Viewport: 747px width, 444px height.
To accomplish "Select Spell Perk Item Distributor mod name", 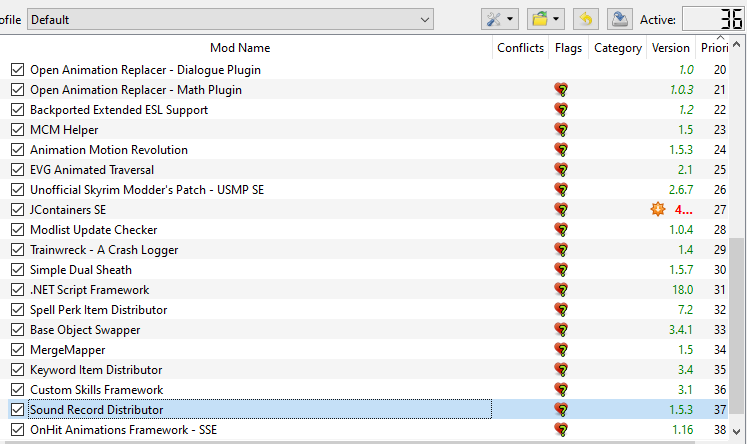I will click(99, 310).
